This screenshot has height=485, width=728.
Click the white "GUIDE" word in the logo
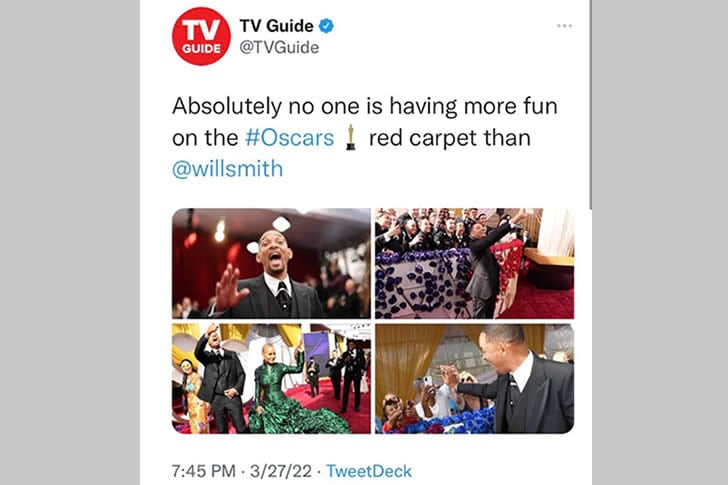pyautogui.click(x=201, y=49)
